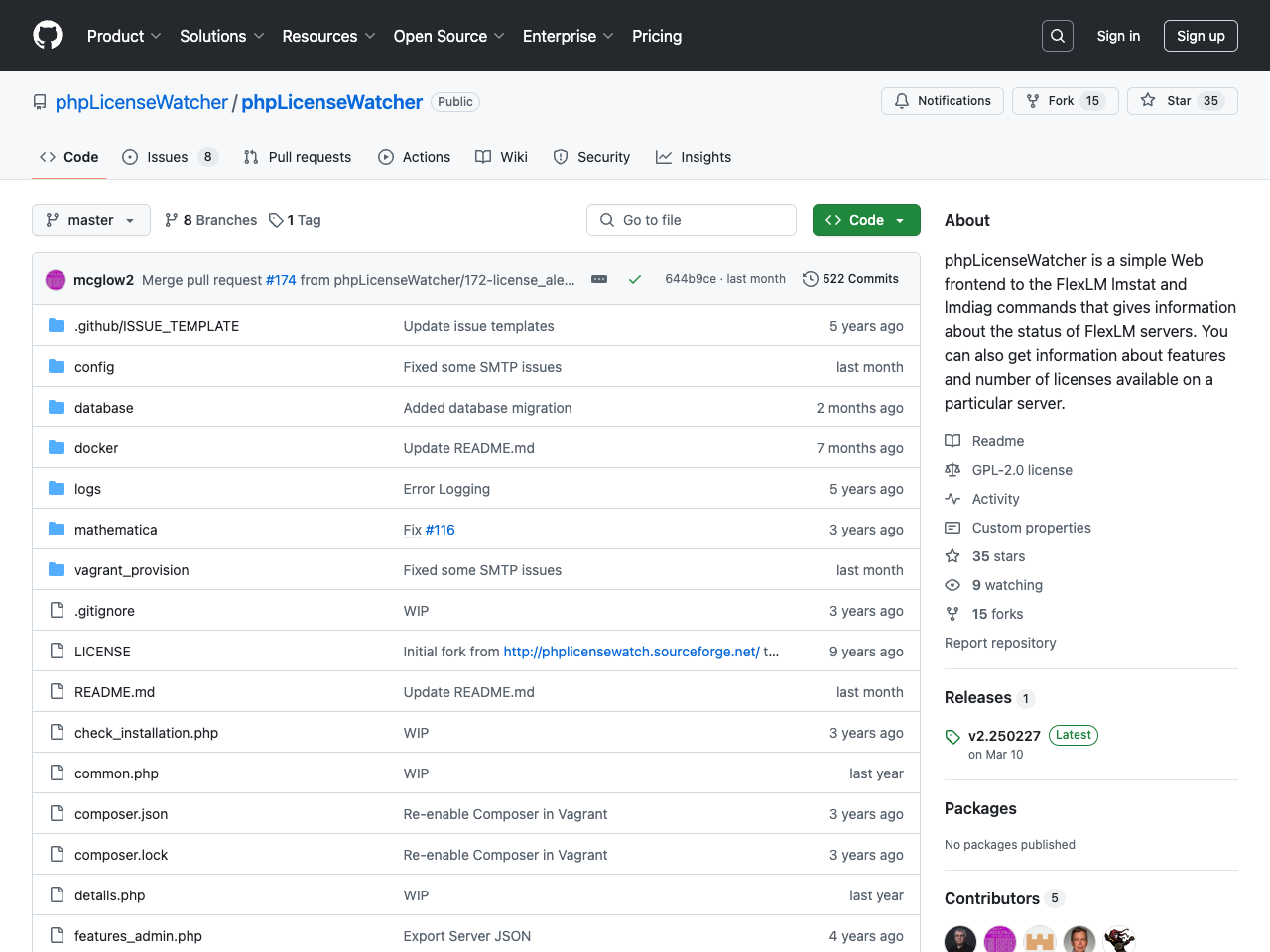
Task: Open the phpLicenseWatcher owner link
Action: tap(142, 102)
